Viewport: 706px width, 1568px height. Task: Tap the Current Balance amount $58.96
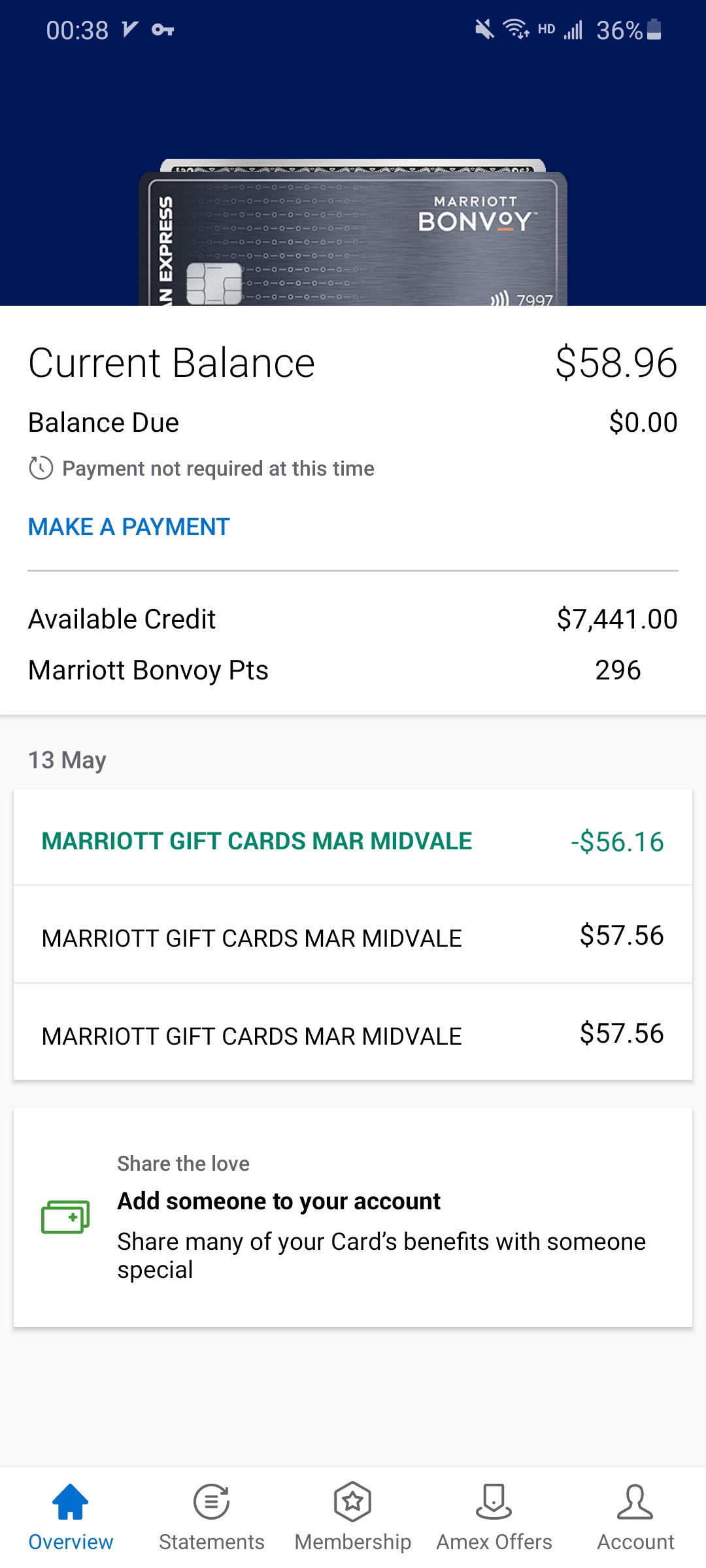[616, 363]
